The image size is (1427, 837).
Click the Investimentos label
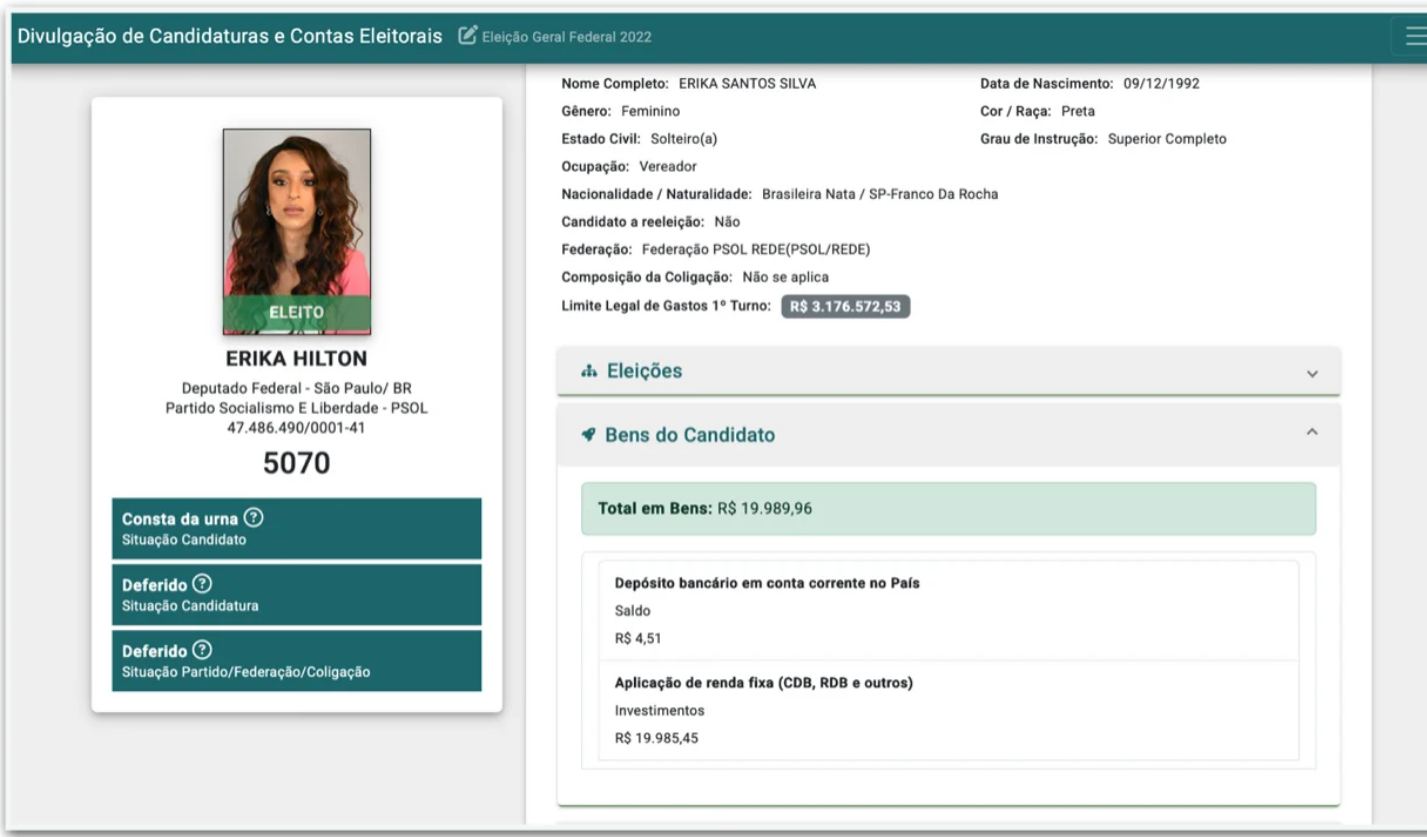pos(659,711)
